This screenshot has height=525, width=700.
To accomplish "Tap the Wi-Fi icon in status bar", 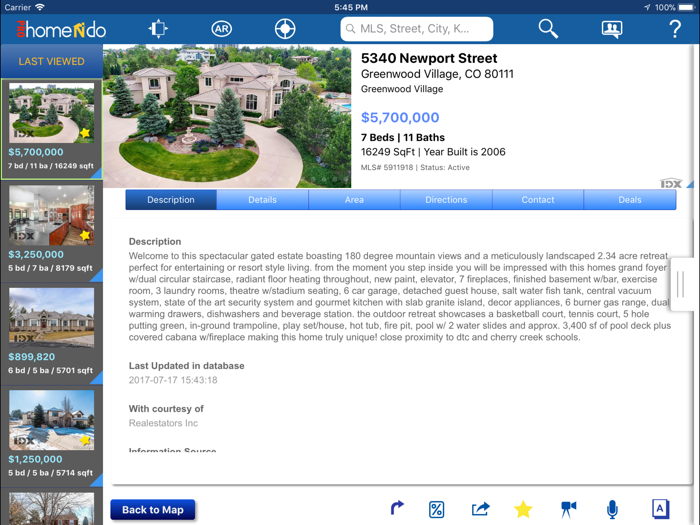I will [40, 7].
